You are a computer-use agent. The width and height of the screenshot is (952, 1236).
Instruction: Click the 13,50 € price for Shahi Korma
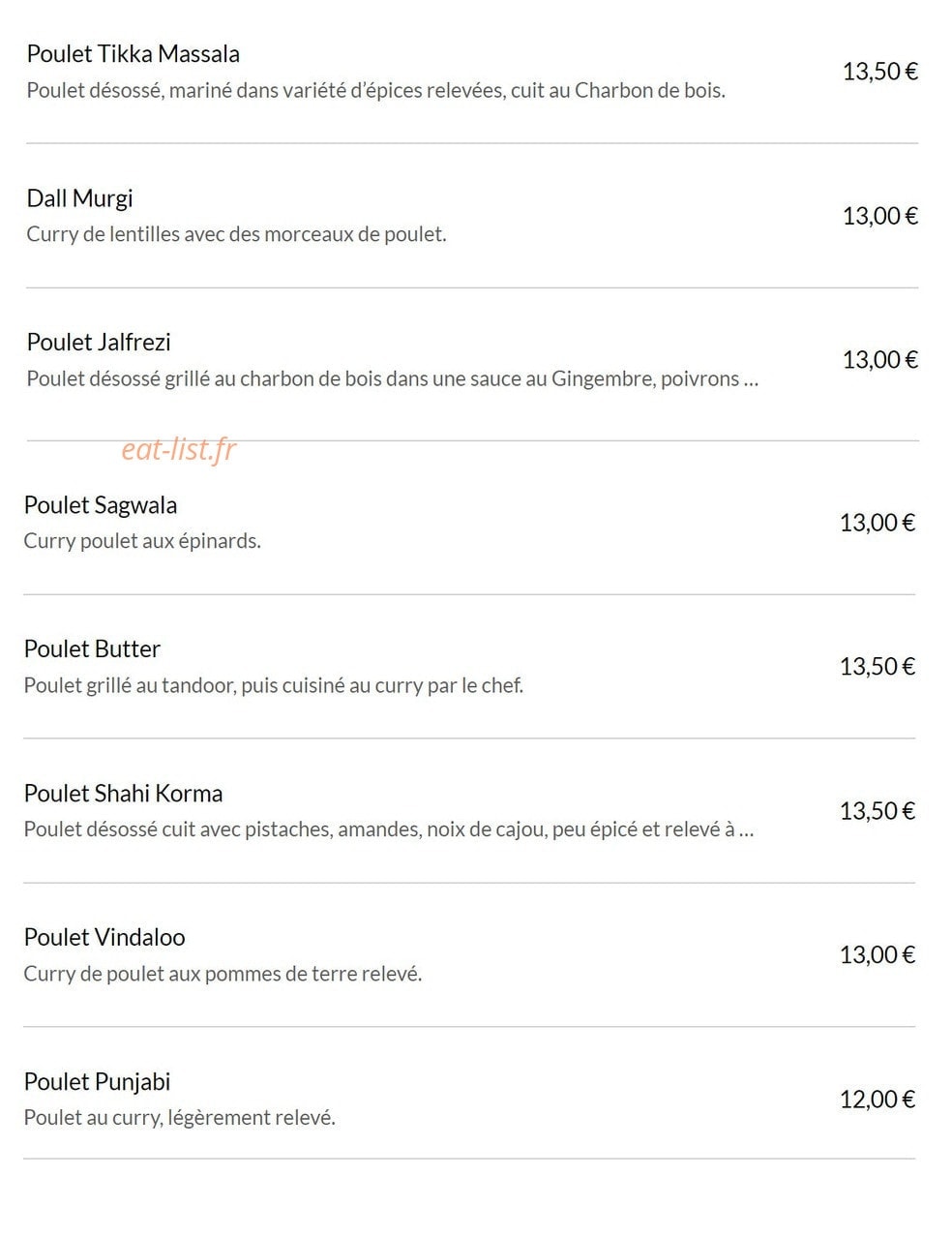pyautogui.click(x=877, y=811)
